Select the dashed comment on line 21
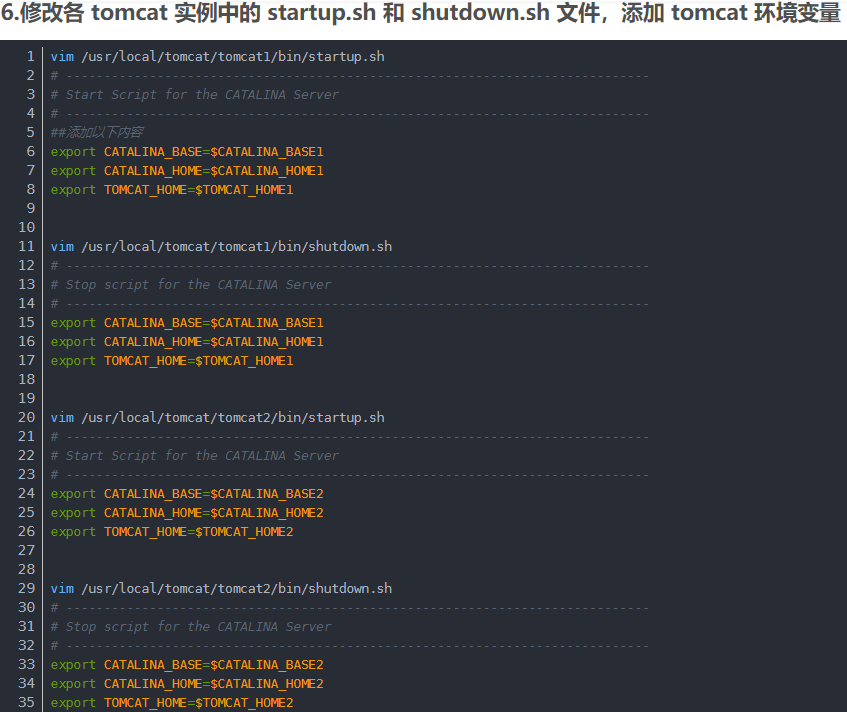This screenshot has width=847, height=712. pyautogui.click(x=349, y=437)
